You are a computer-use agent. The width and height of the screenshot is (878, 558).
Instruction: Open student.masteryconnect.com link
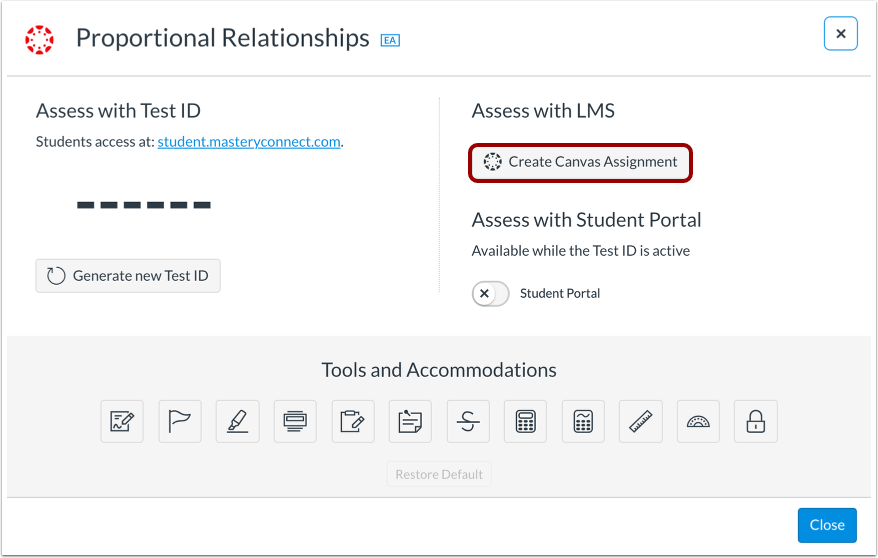(x=249, y=142)
